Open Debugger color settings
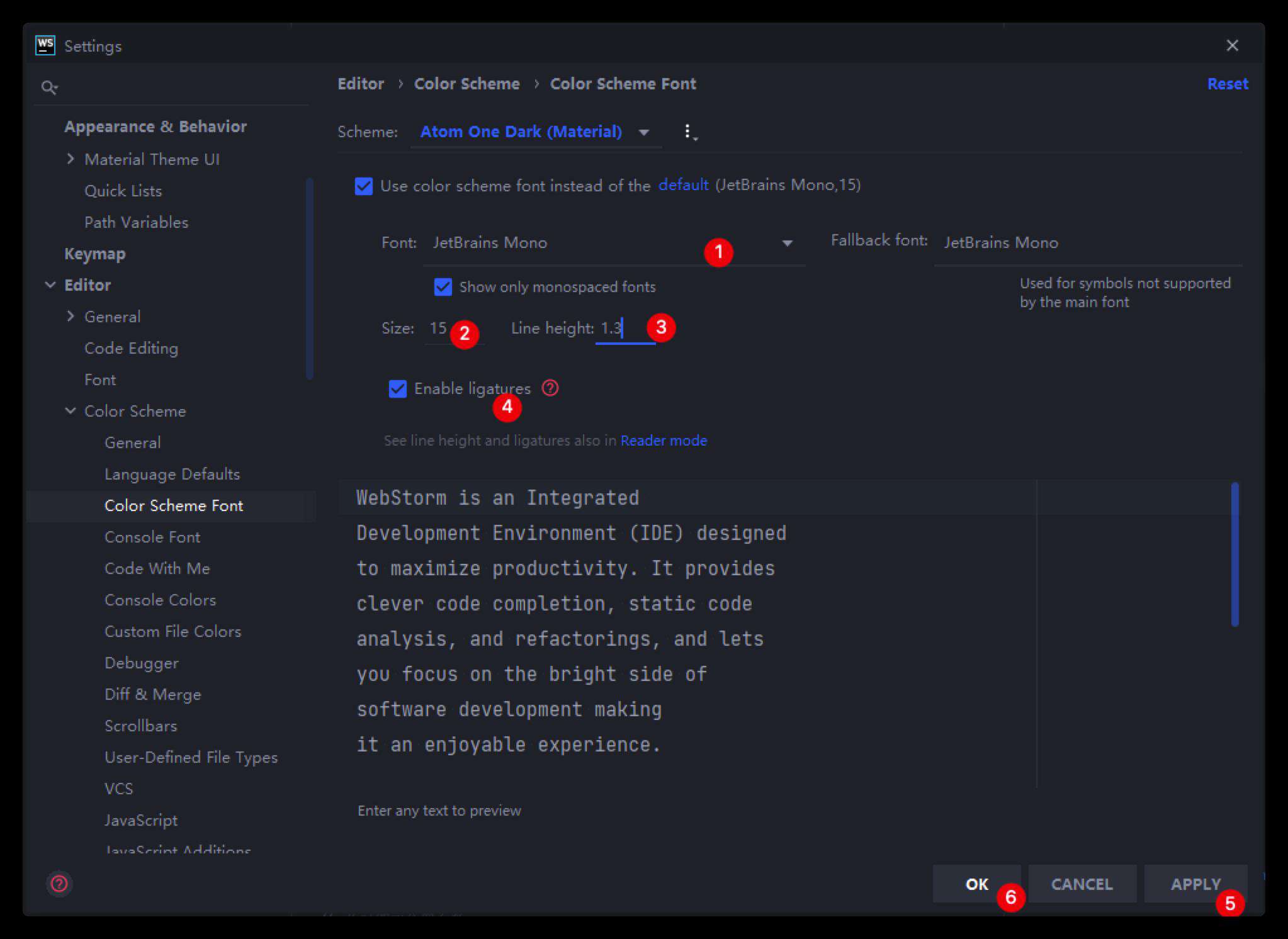 (141, 663)
